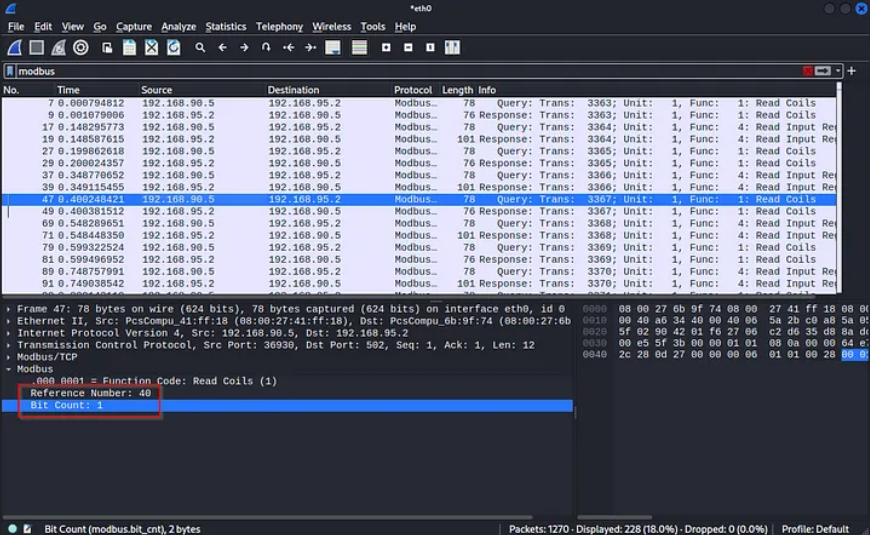Open the Statistics menu
Viewport: 870px width, 535px height.
click(x=225, y=26)
